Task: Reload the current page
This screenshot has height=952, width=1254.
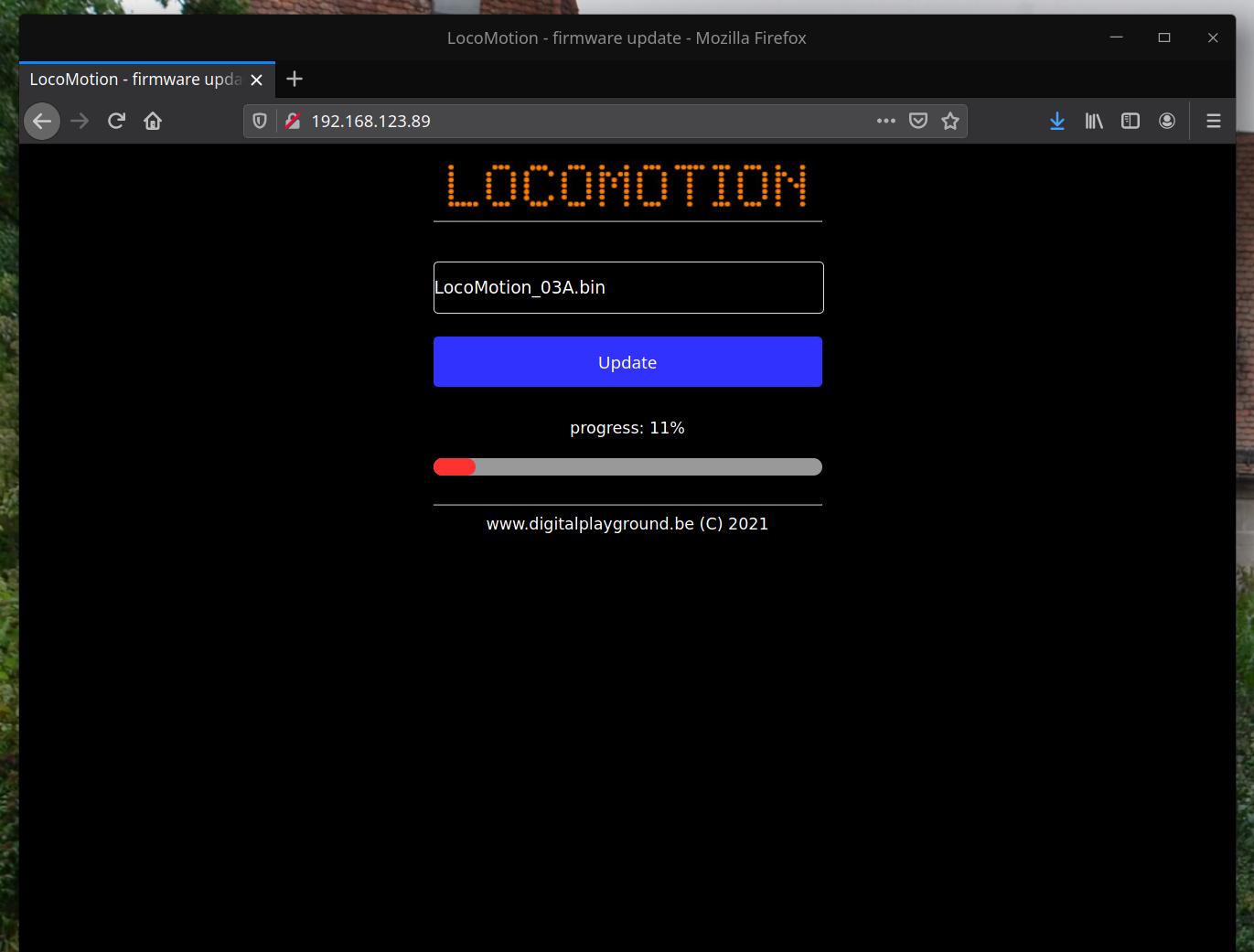Action: click(116, 121)
